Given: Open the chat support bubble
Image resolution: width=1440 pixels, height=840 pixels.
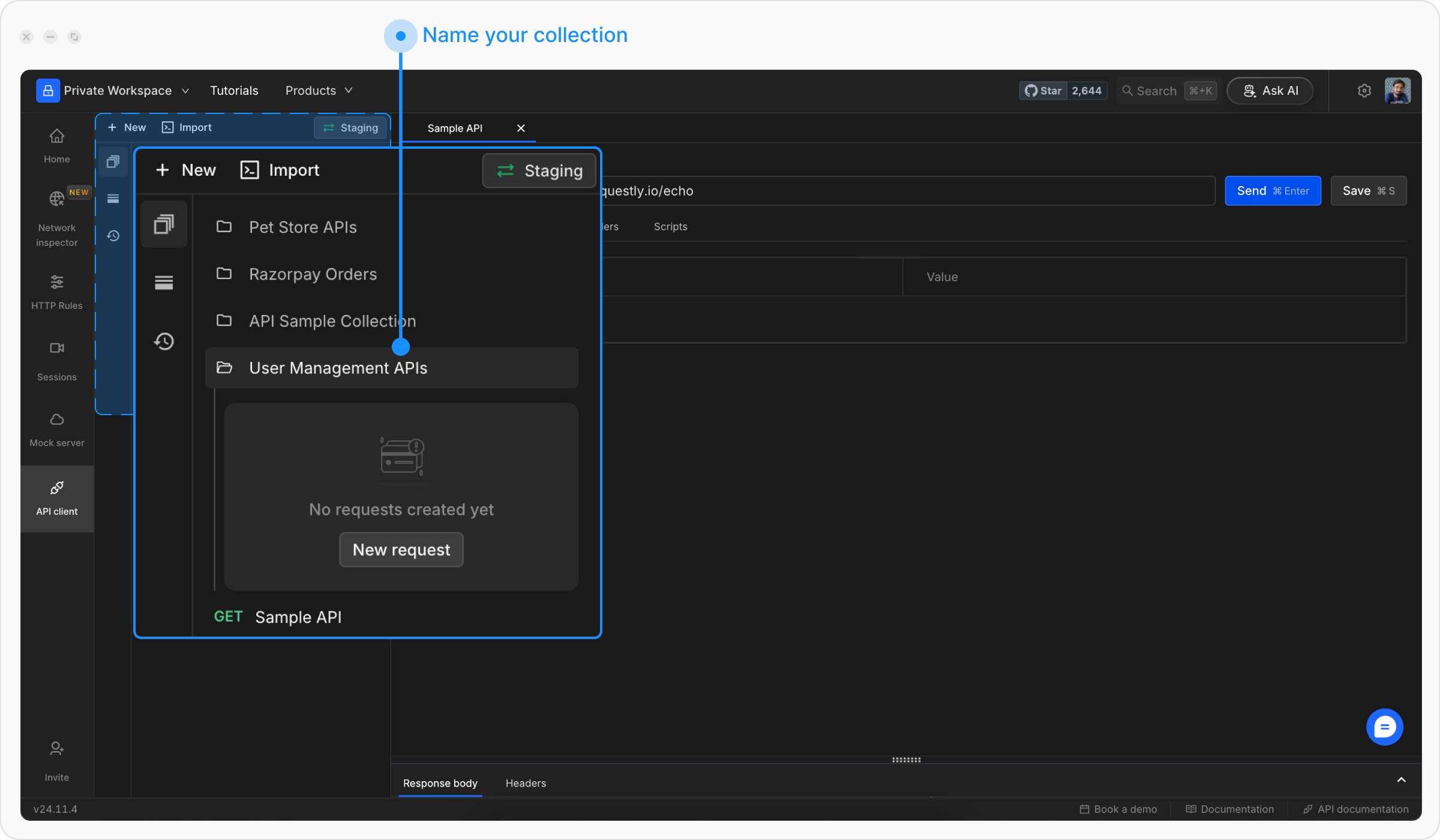Looking at the screenshot, I should tap(1384, 727).
